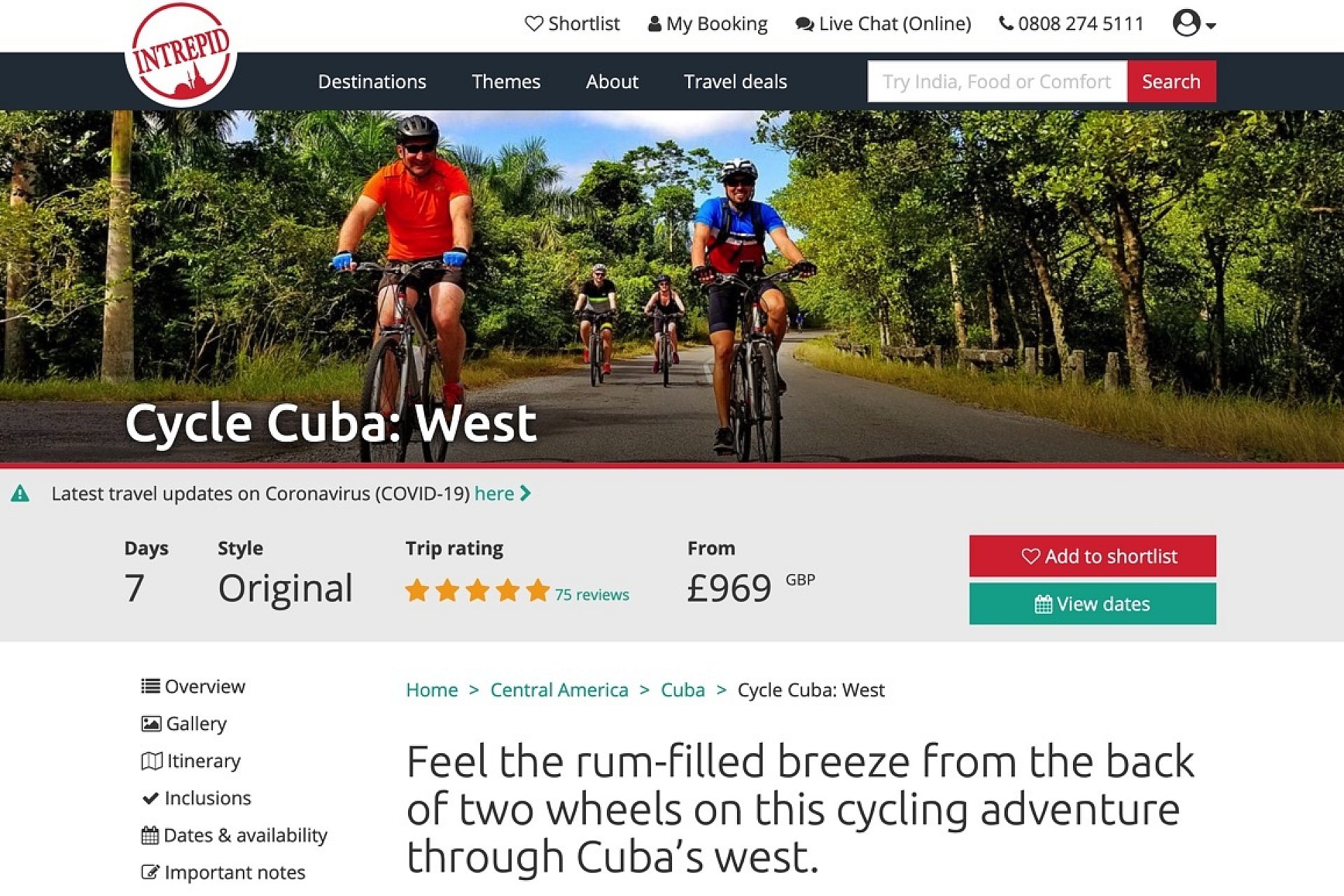Jump to Dates & availability section
The height and width of the screenshot is (896, 1344).
tap(245, 835)
